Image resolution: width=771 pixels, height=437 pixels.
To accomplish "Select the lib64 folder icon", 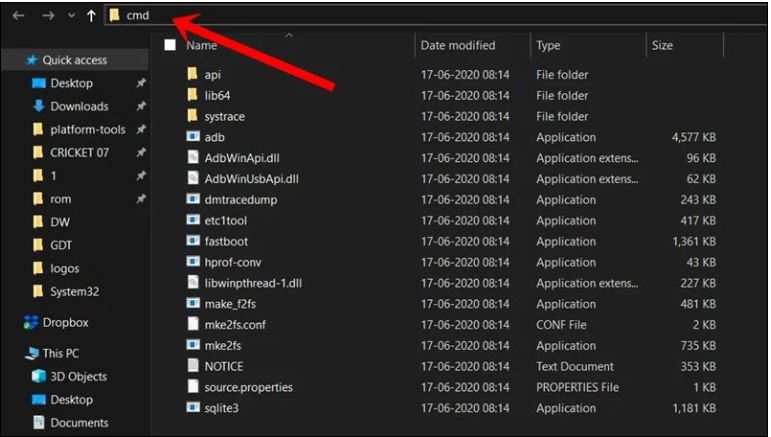I will pyautogui.click(x=193, y=95).
